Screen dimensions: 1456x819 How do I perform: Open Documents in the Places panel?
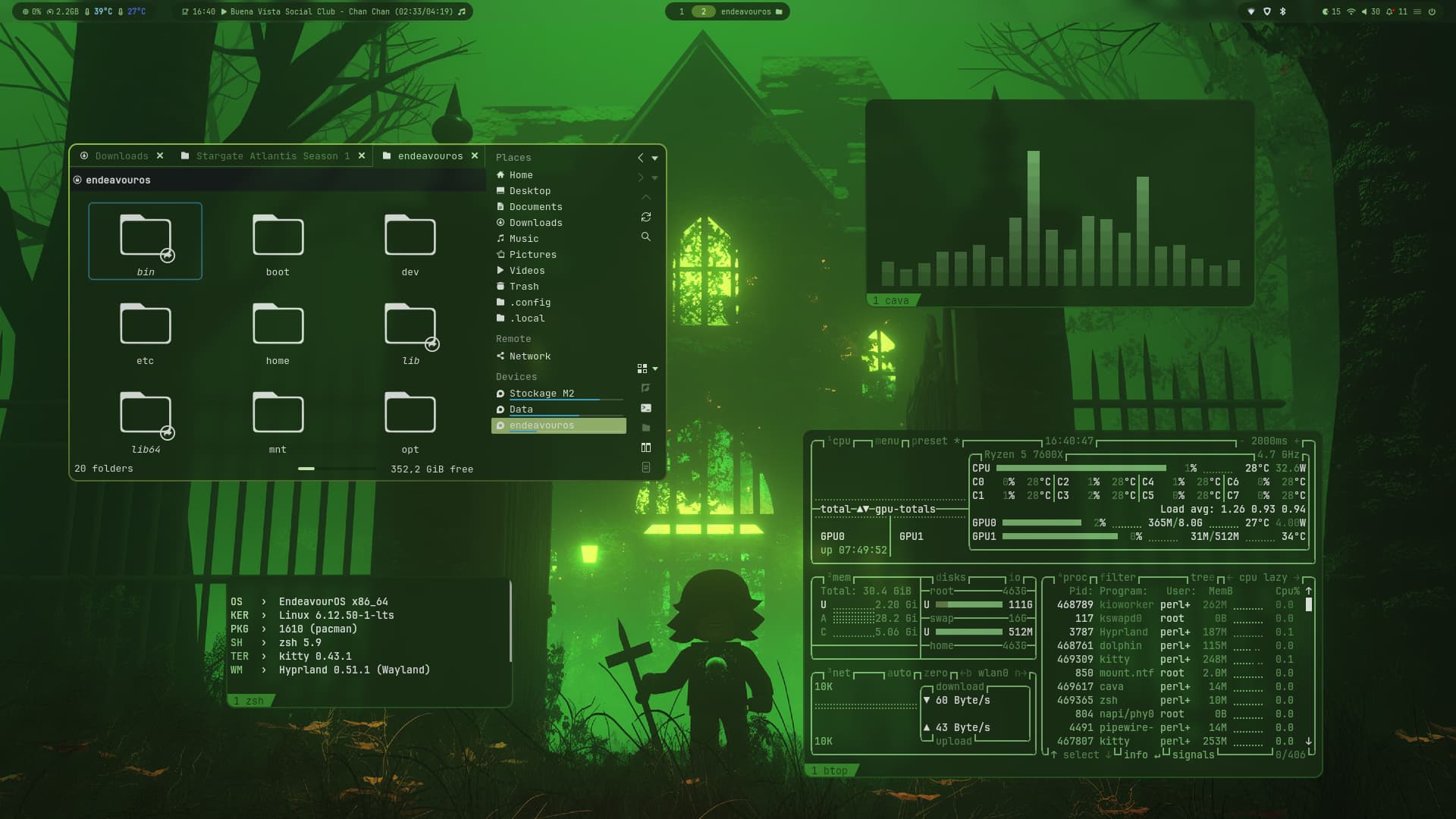click(535, 207)
